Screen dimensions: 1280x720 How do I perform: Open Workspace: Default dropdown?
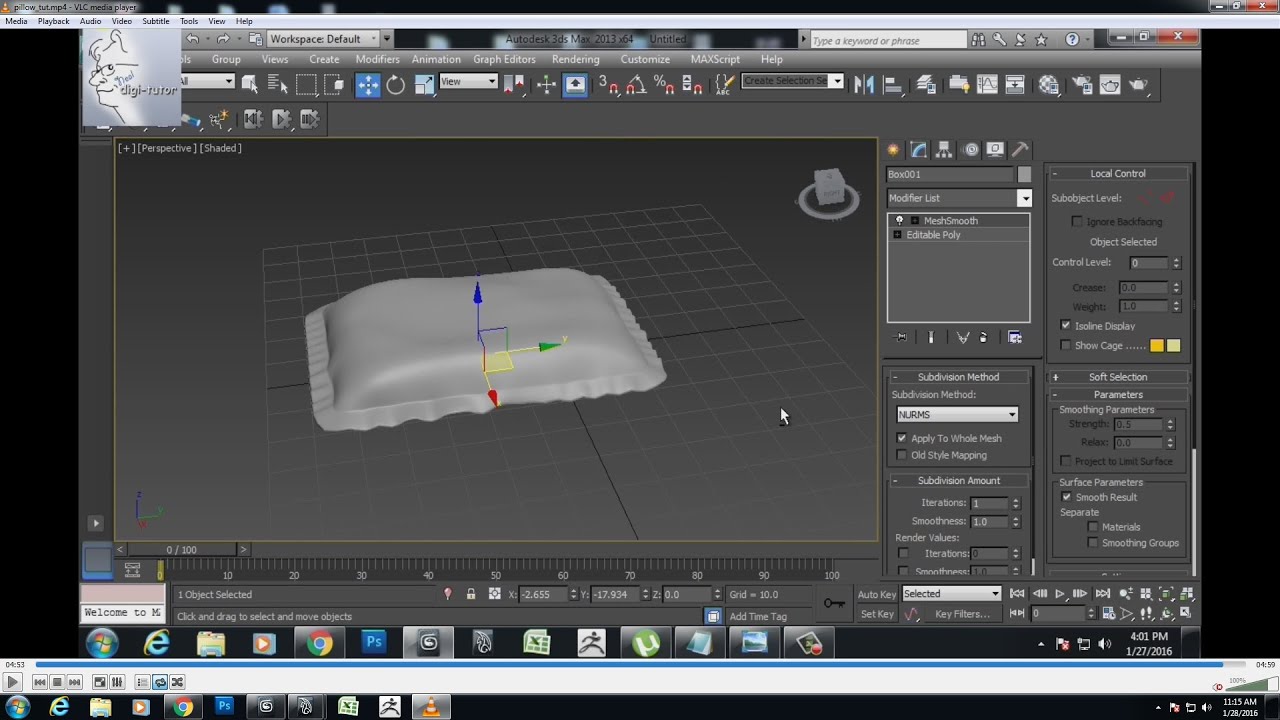click(323, 39)
